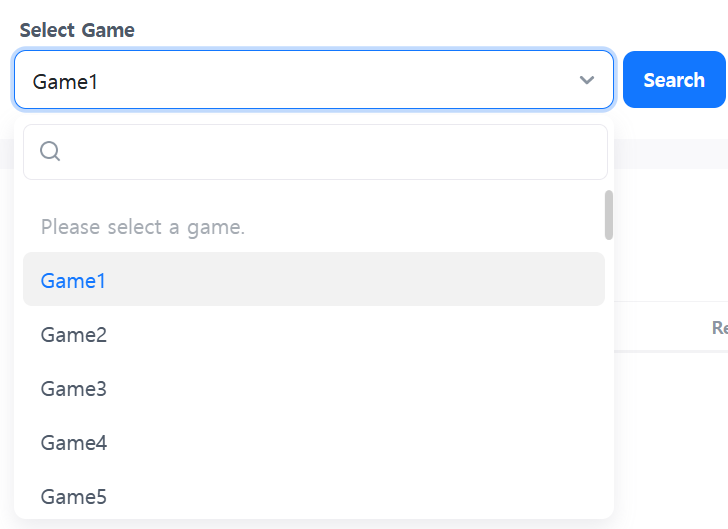Click the "Select Game" field label
This screenshot has width=728, height=529.
pos(77,30)
